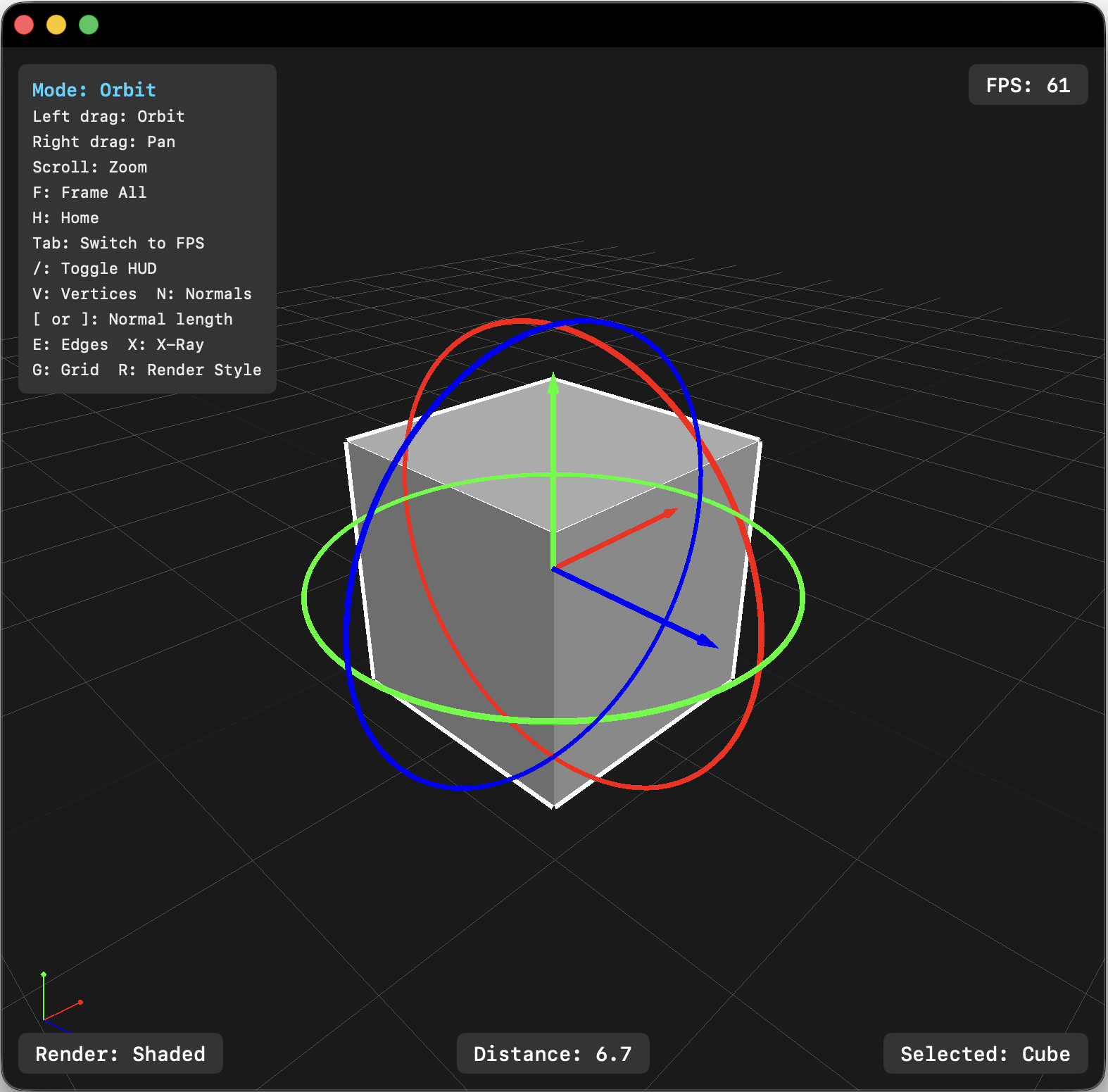The height and width of the screenshot is (1092, 1108).
Task: Click the "[ or ]: Normal length" line
Action: coord(132,319)
